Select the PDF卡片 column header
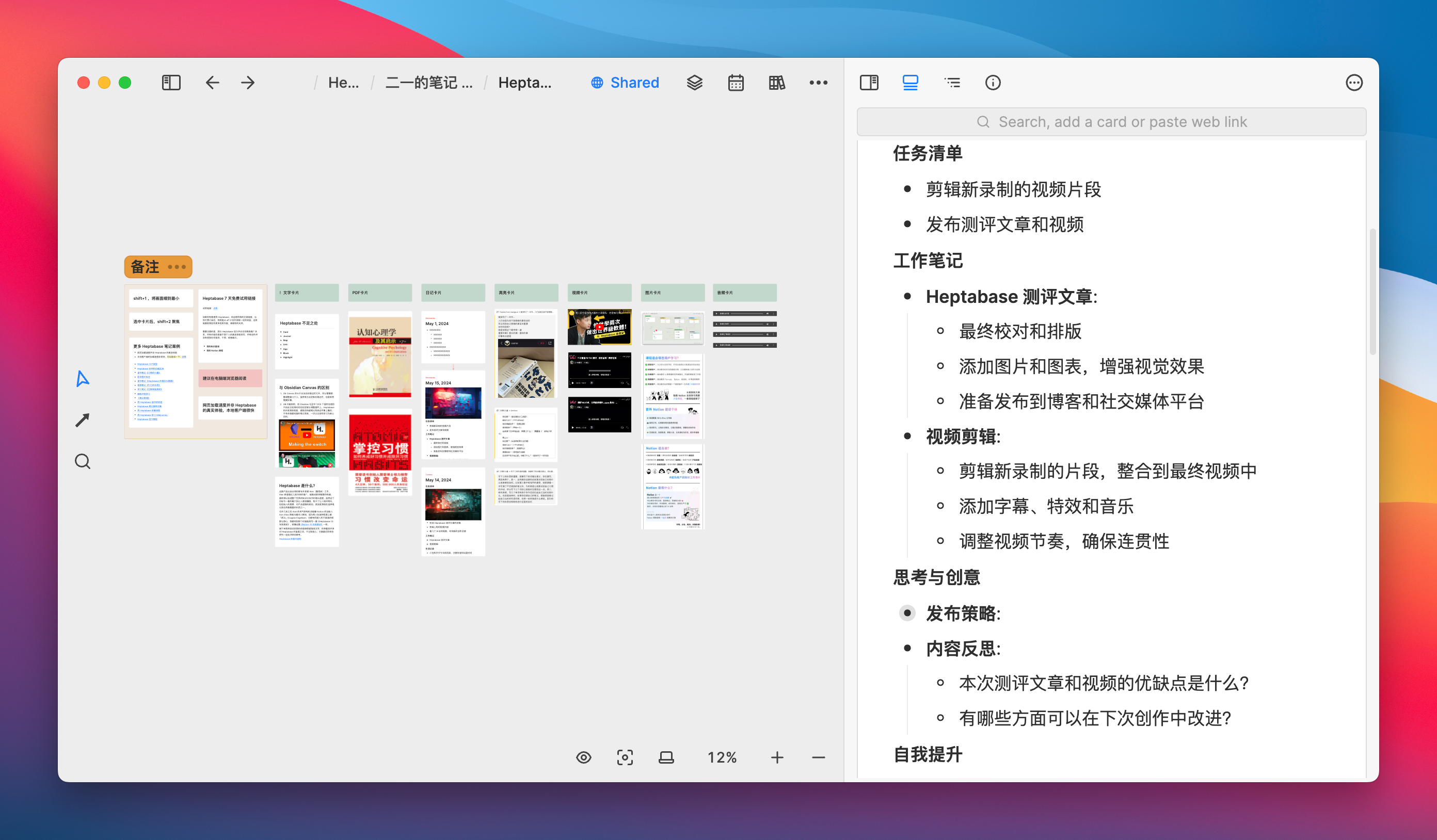Image resolution: width=1437 pixels, height=840 pixels. click(x=380, y=293)
